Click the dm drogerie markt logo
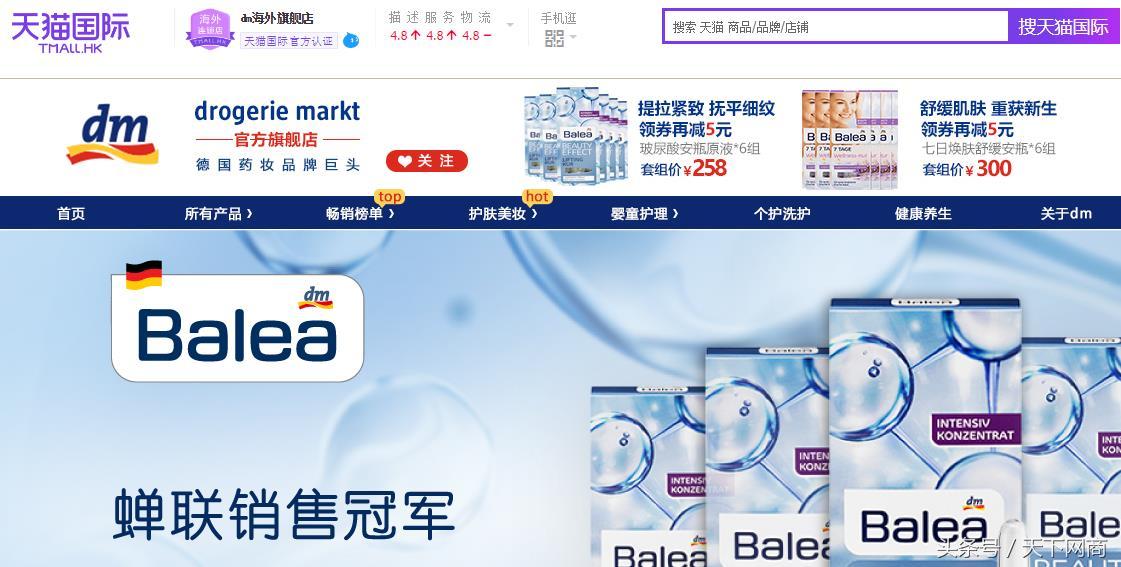 112,134
